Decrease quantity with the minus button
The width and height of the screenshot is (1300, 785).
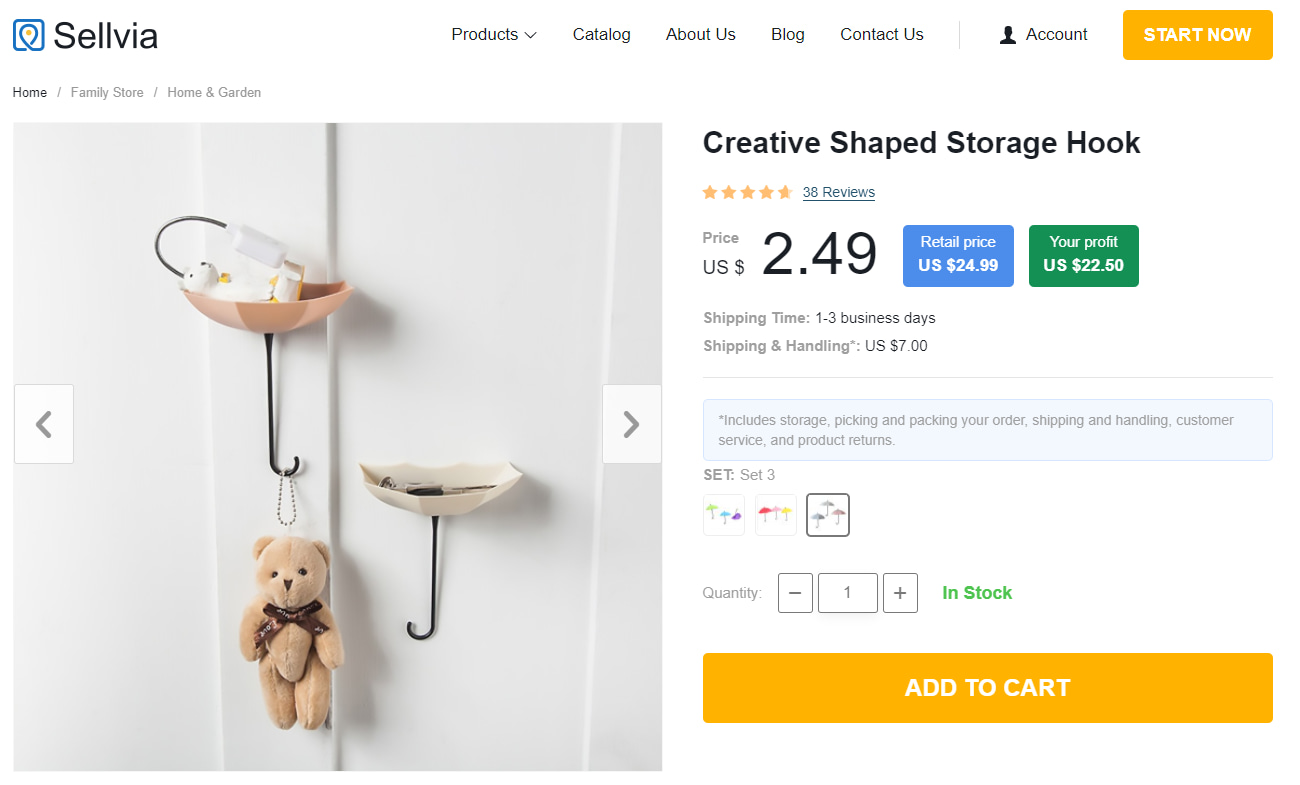click(x=795, y=593)
